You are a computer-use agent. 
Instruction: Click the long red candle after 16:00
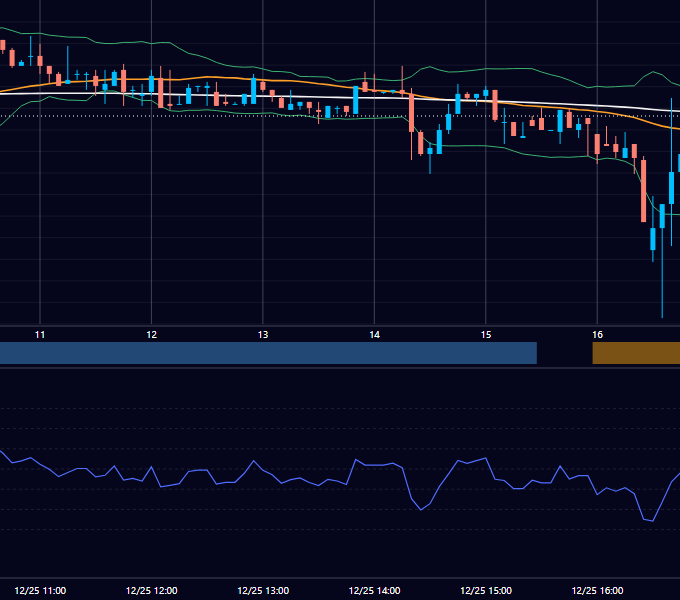[644, 190]
